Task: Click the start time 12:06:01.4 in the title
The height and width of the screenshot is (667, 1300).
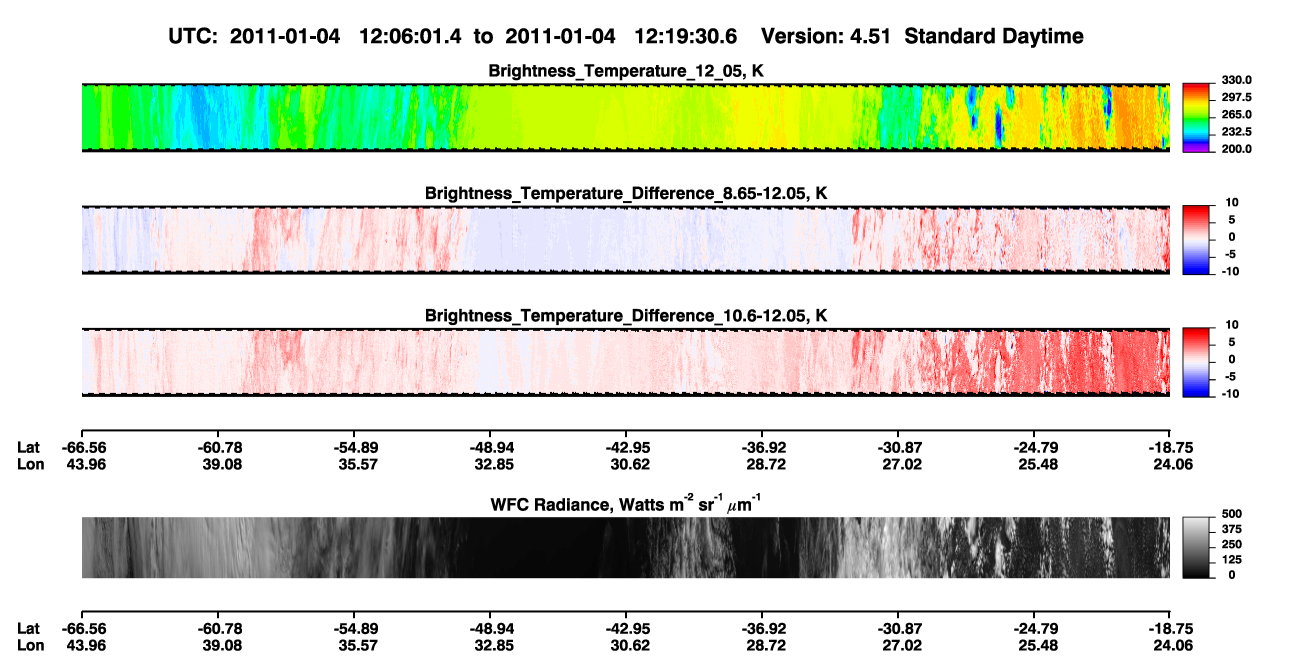Action: point(412,36)
